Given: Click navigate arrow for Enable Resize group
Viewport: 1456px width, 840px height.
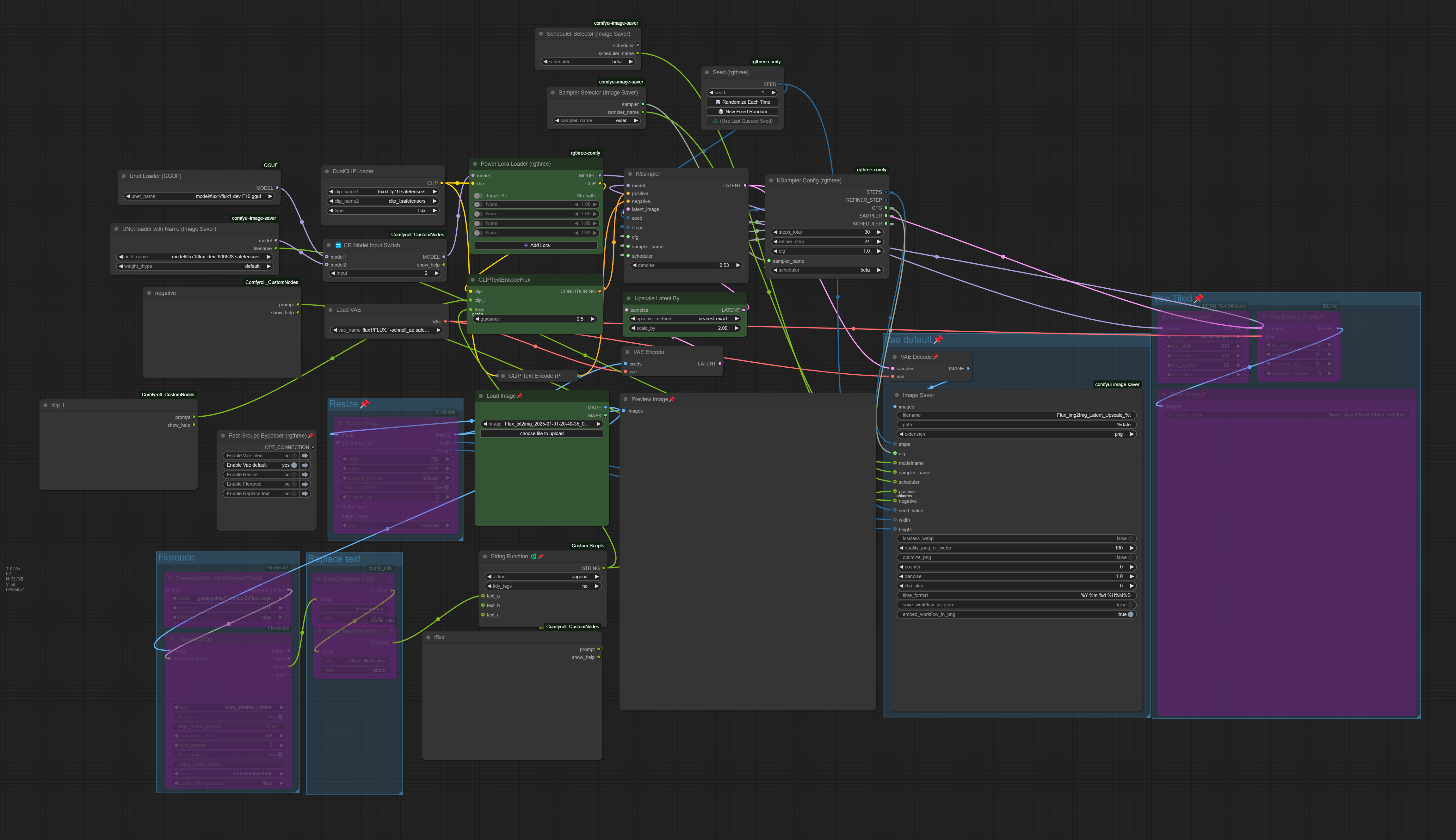Looking at the screenshot, I should [x=305, y=475].
